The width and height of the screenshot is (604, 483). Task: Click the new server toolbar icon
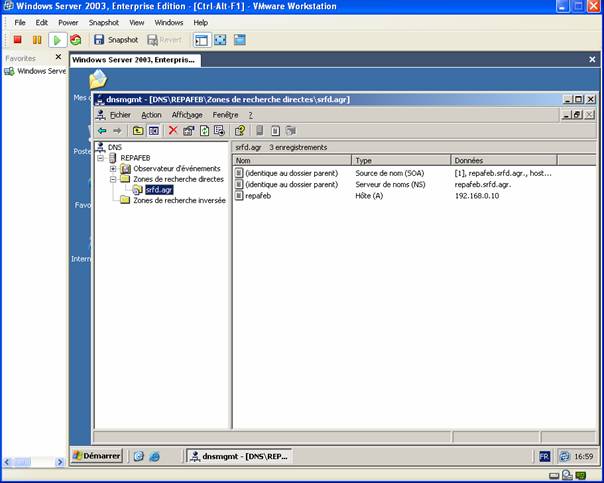260,131
